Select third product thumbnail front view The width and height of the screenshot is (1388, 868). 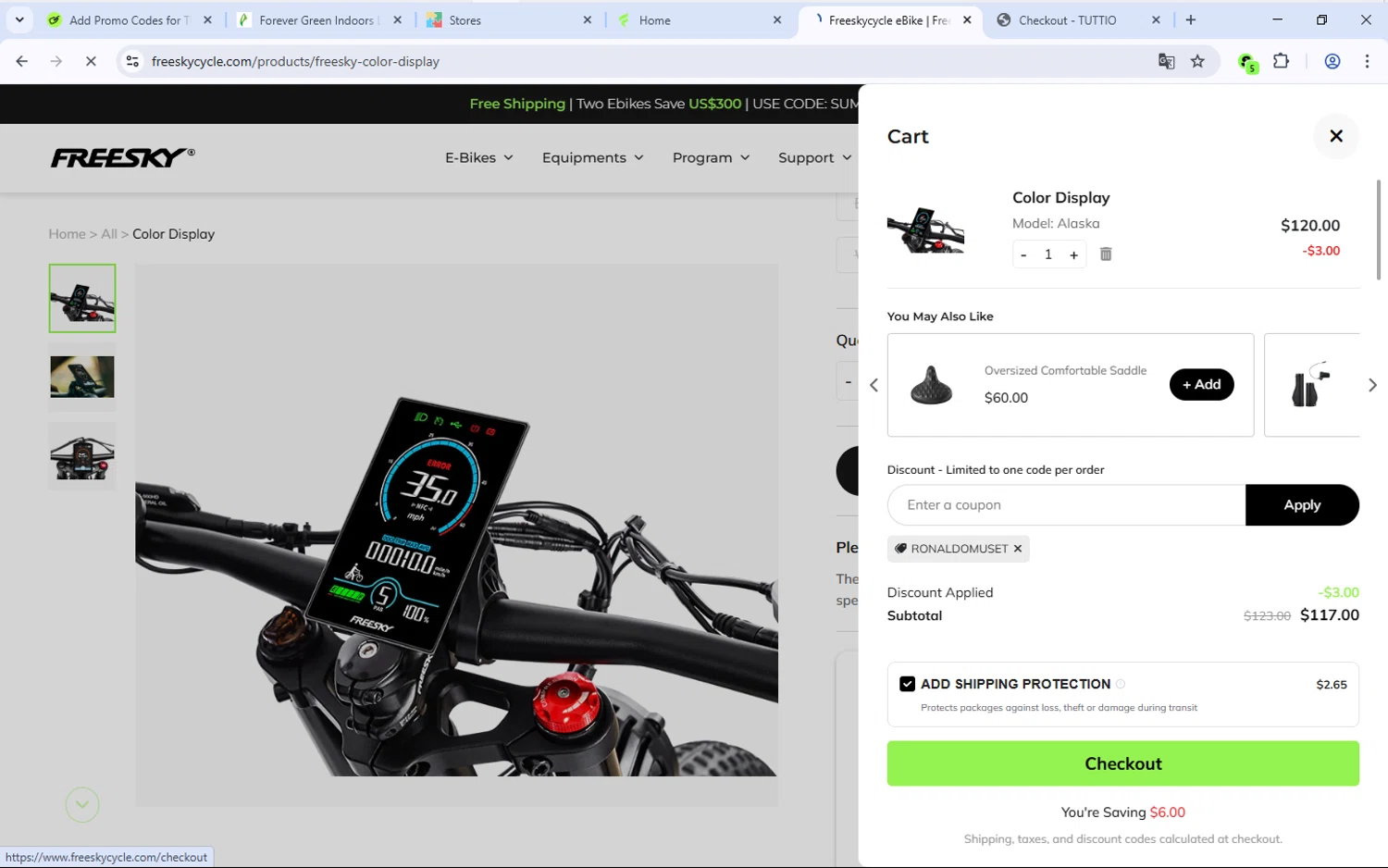[x=82, y=456]
